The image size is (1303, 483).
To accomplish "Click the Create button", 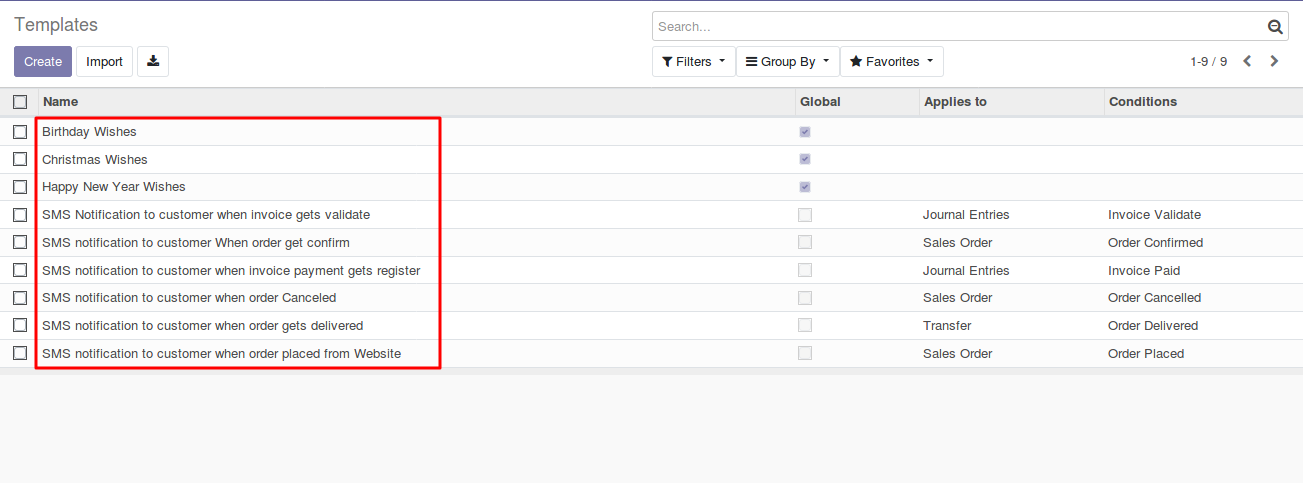I will (43, 61).
